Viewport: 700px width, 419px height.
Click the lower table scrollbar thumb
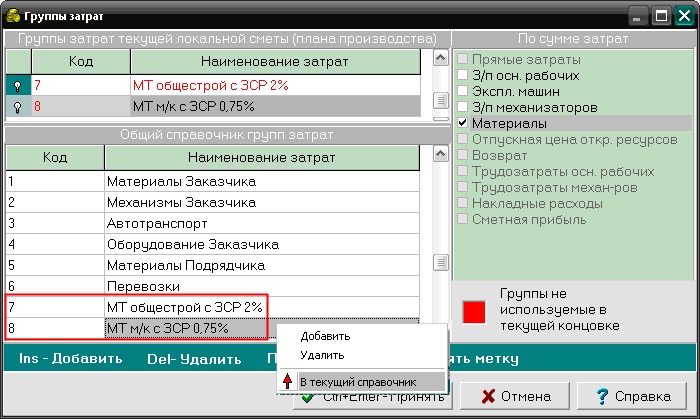tap(441, 262)
